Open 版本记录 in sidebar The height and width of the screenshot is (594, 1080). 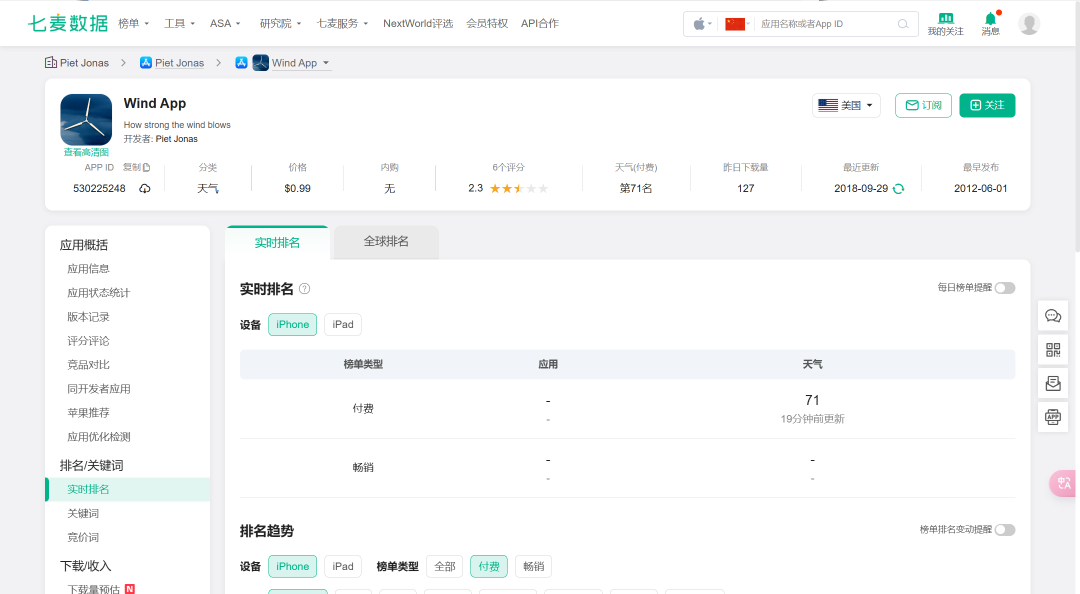tap(88, 317)
